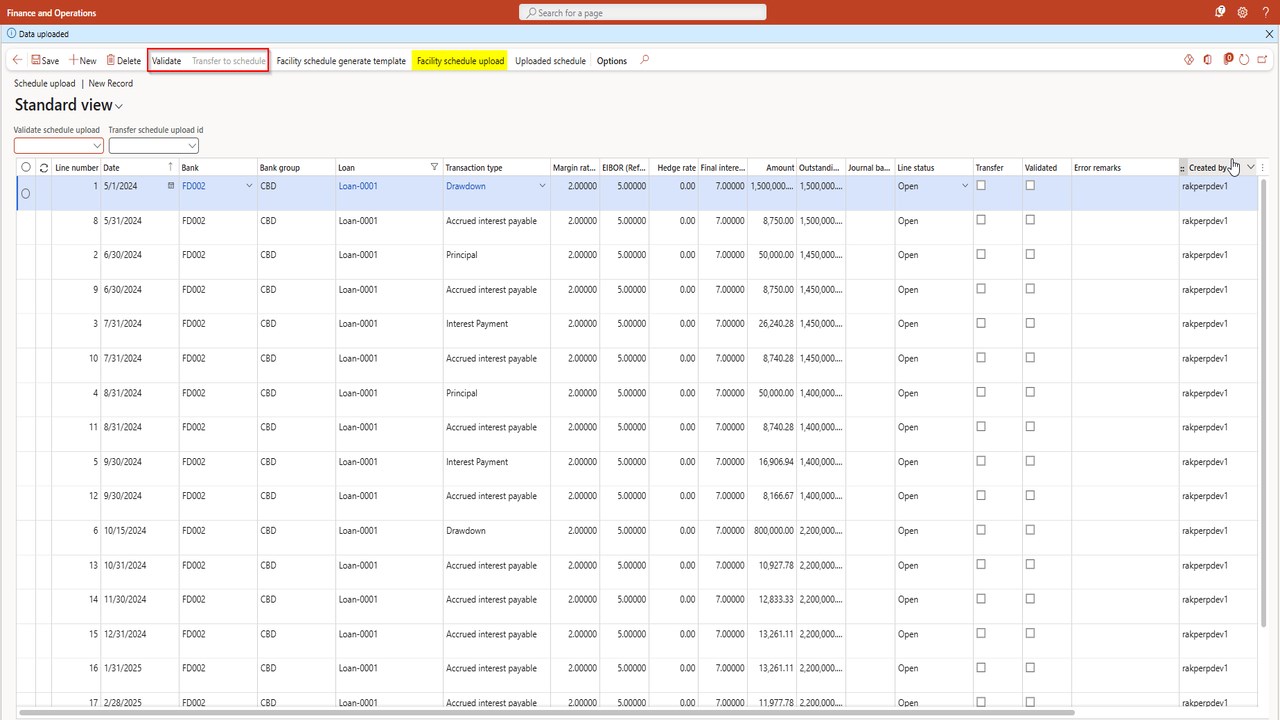Click the 16,906.94 amount cell
1280x720 pixels.
(x=774, y=462)
